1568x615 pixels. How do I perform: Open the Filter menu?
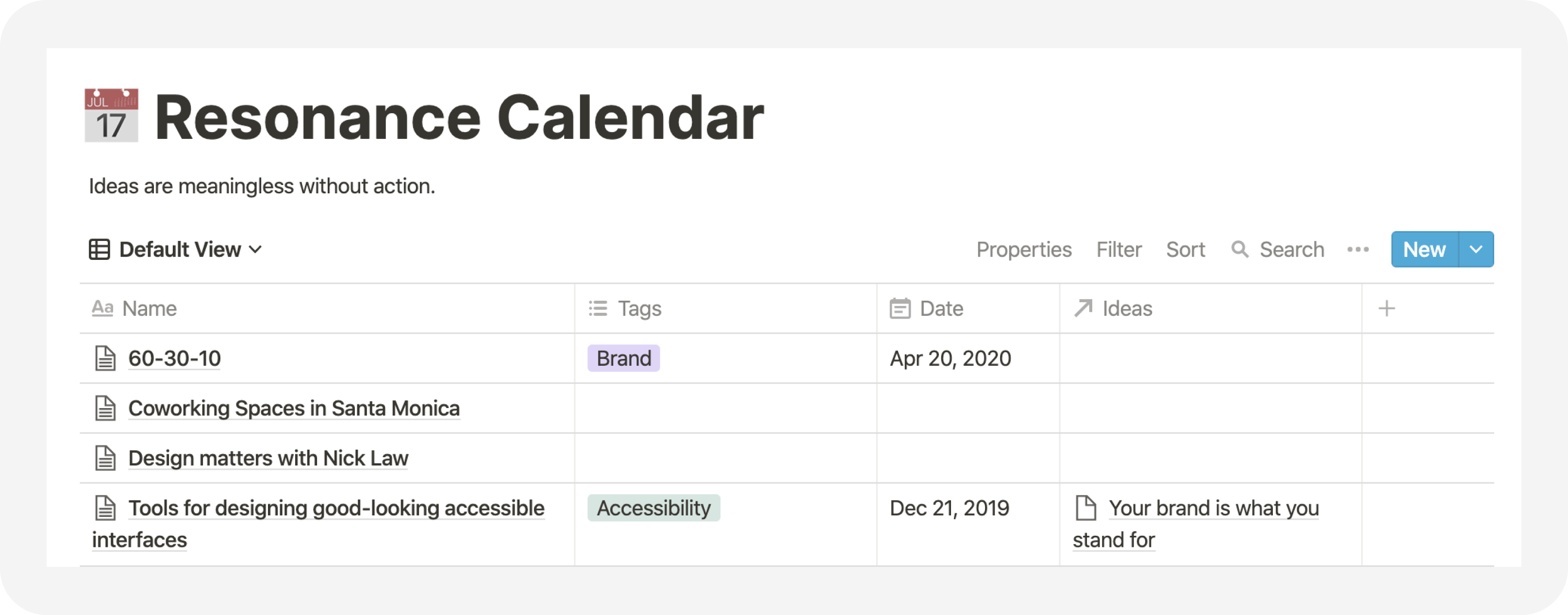[x=1119, y=249]
